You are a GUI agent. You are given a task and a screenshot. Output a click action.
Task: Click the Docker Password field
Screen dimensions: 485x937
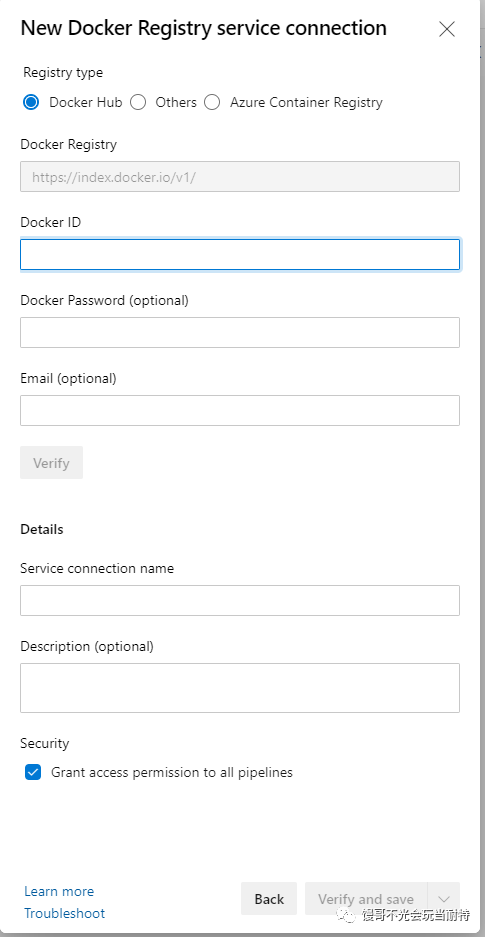(240, 332)
